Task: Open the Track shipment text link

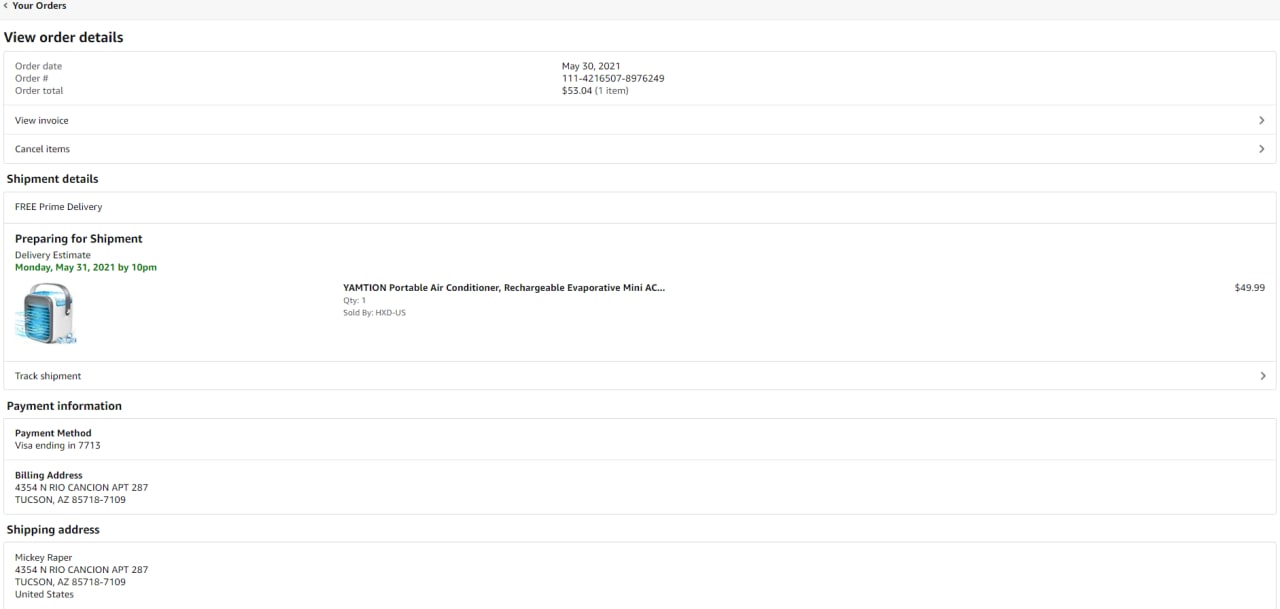Action: [48, 376]
